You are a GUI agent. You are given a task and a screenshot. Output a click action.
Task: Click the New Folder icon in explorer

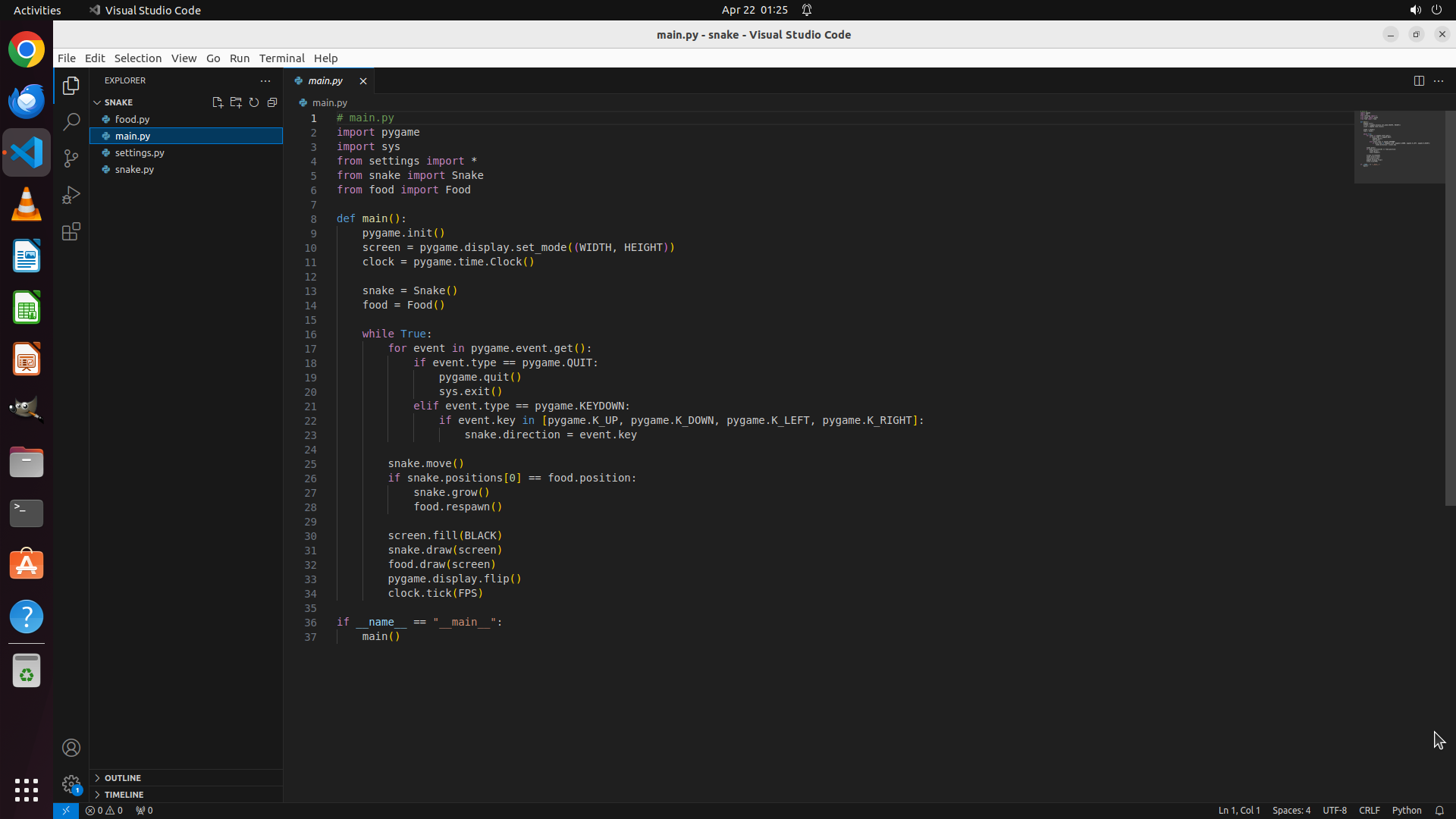pyautogui.click(x=236, y=102)
